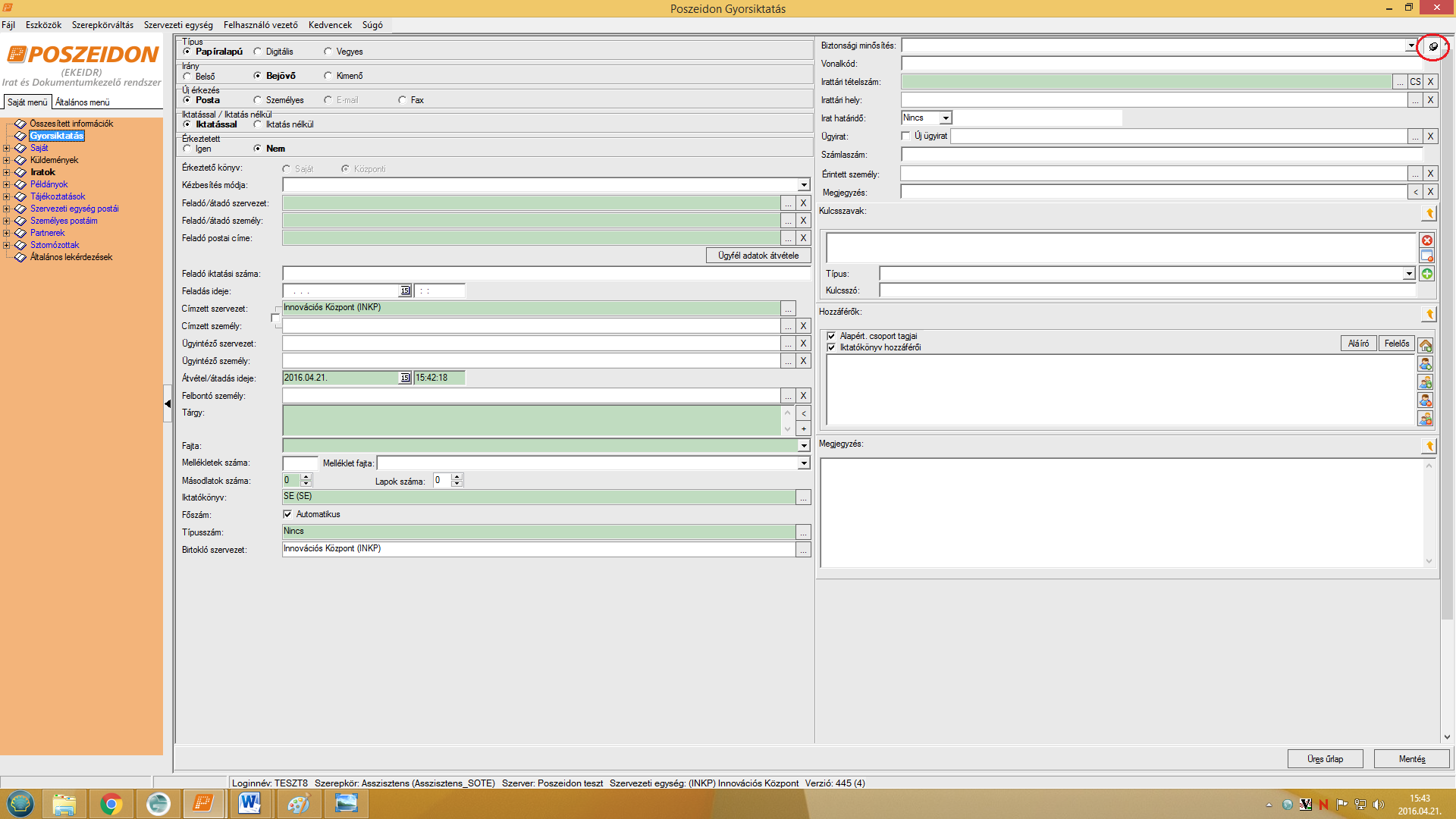Open Szervezeti egység menu
Viewport: 1456px width, 819px height.
tap(178, 25)
